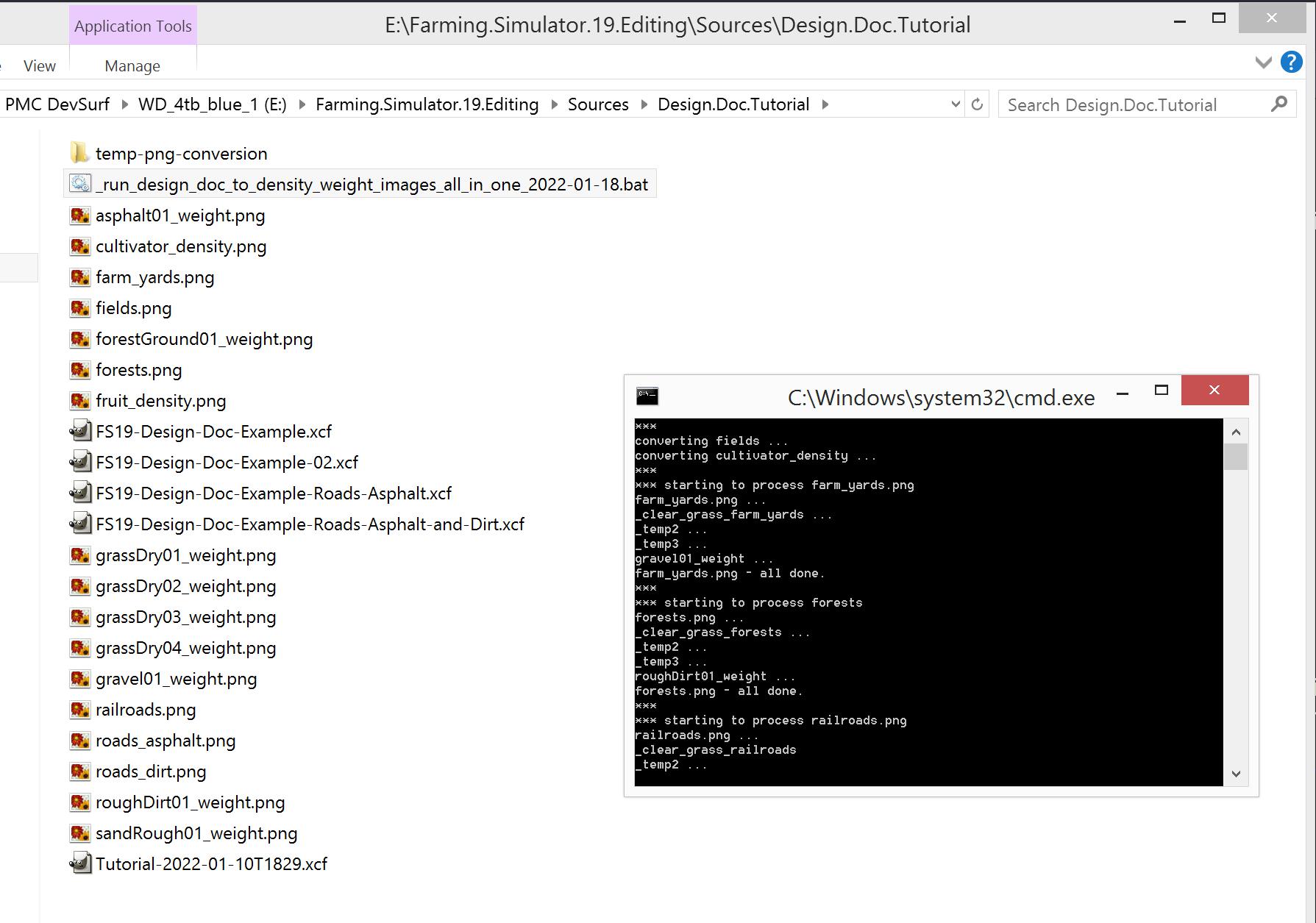
Task: Click the Roads-Asphalt-and-Dirt.xcf GIMP file icon
Action: (x=80, y=524)
